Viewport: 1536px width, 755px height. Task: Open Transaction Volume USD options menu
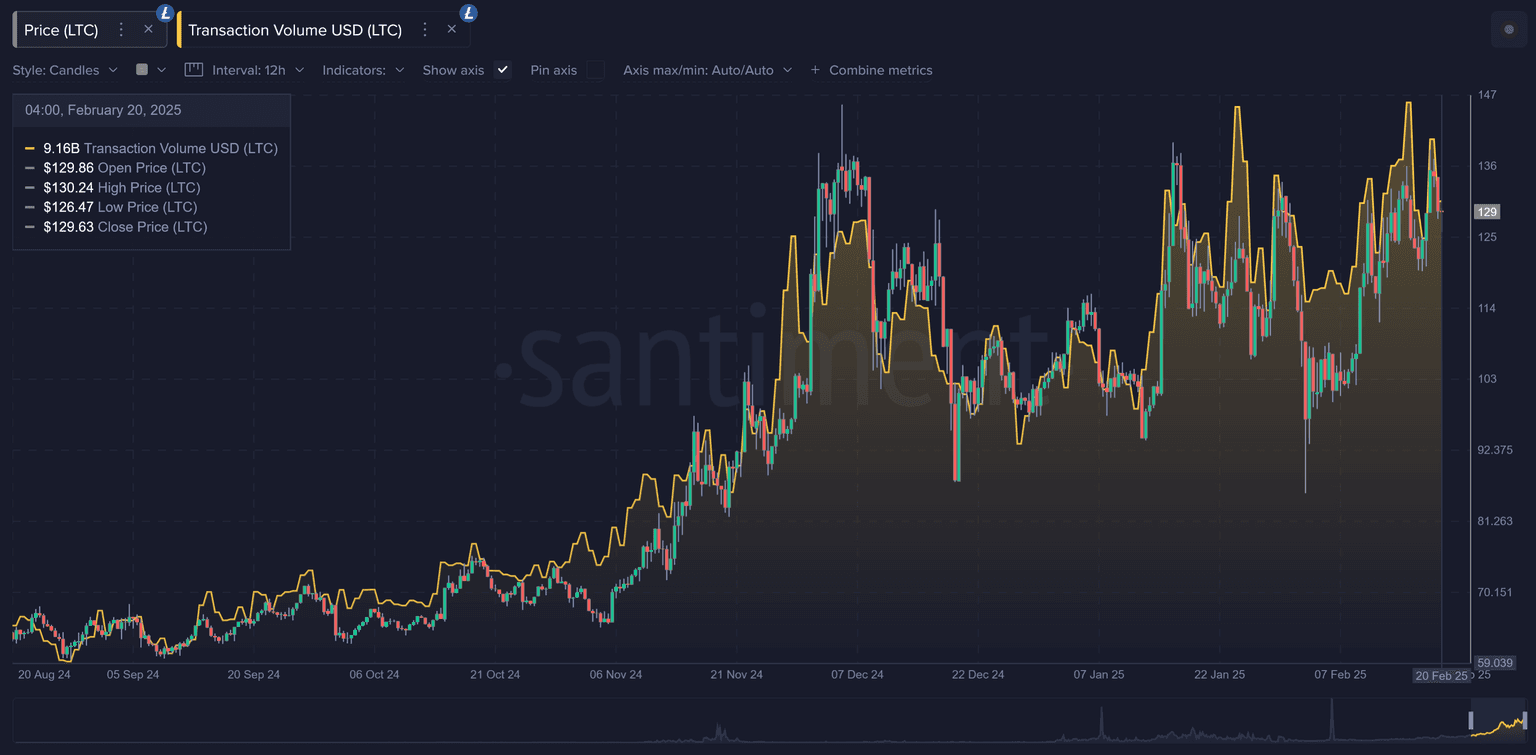coord(425,30)
